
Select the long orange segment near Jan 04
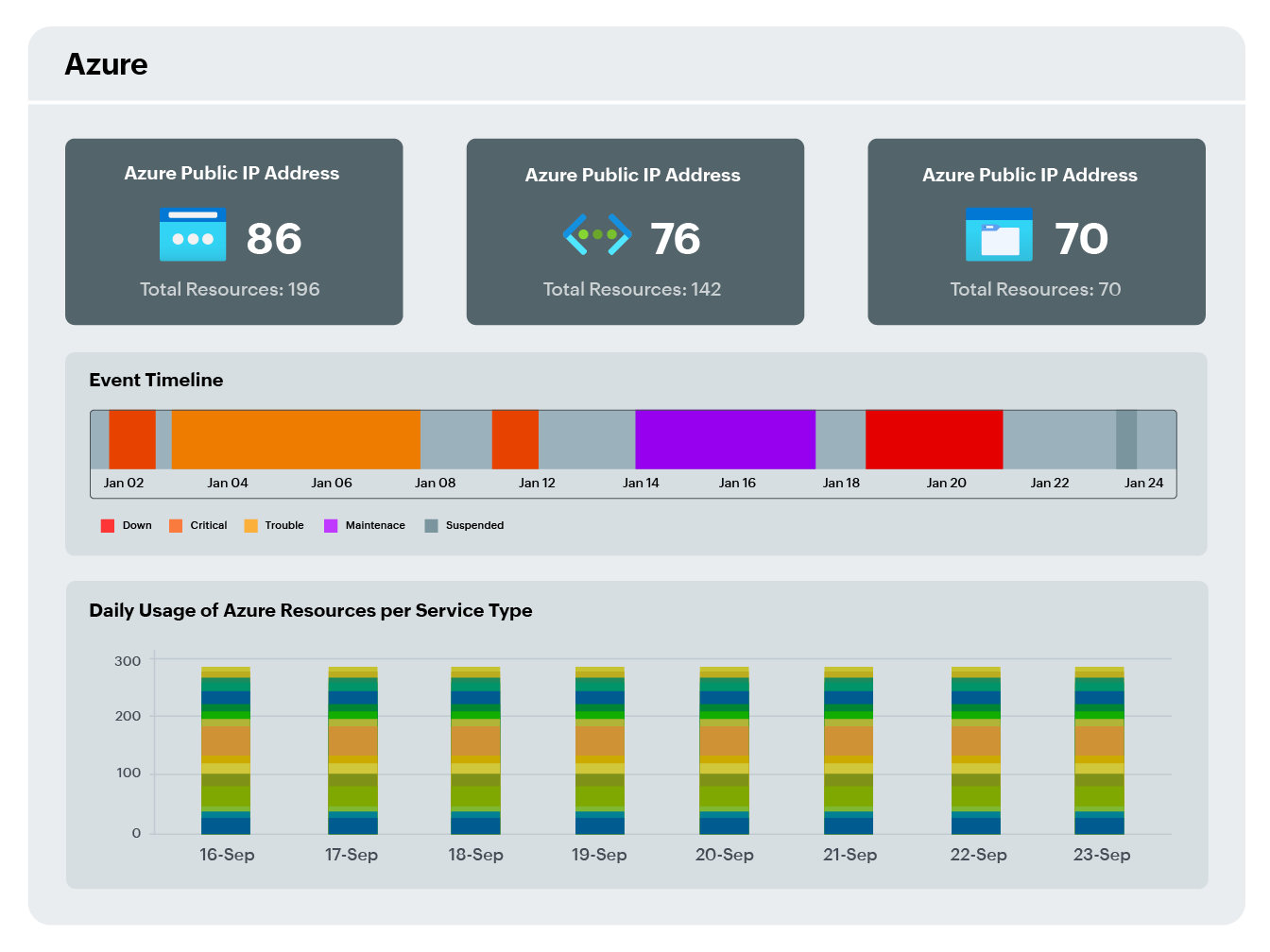(x=296, y=440)
